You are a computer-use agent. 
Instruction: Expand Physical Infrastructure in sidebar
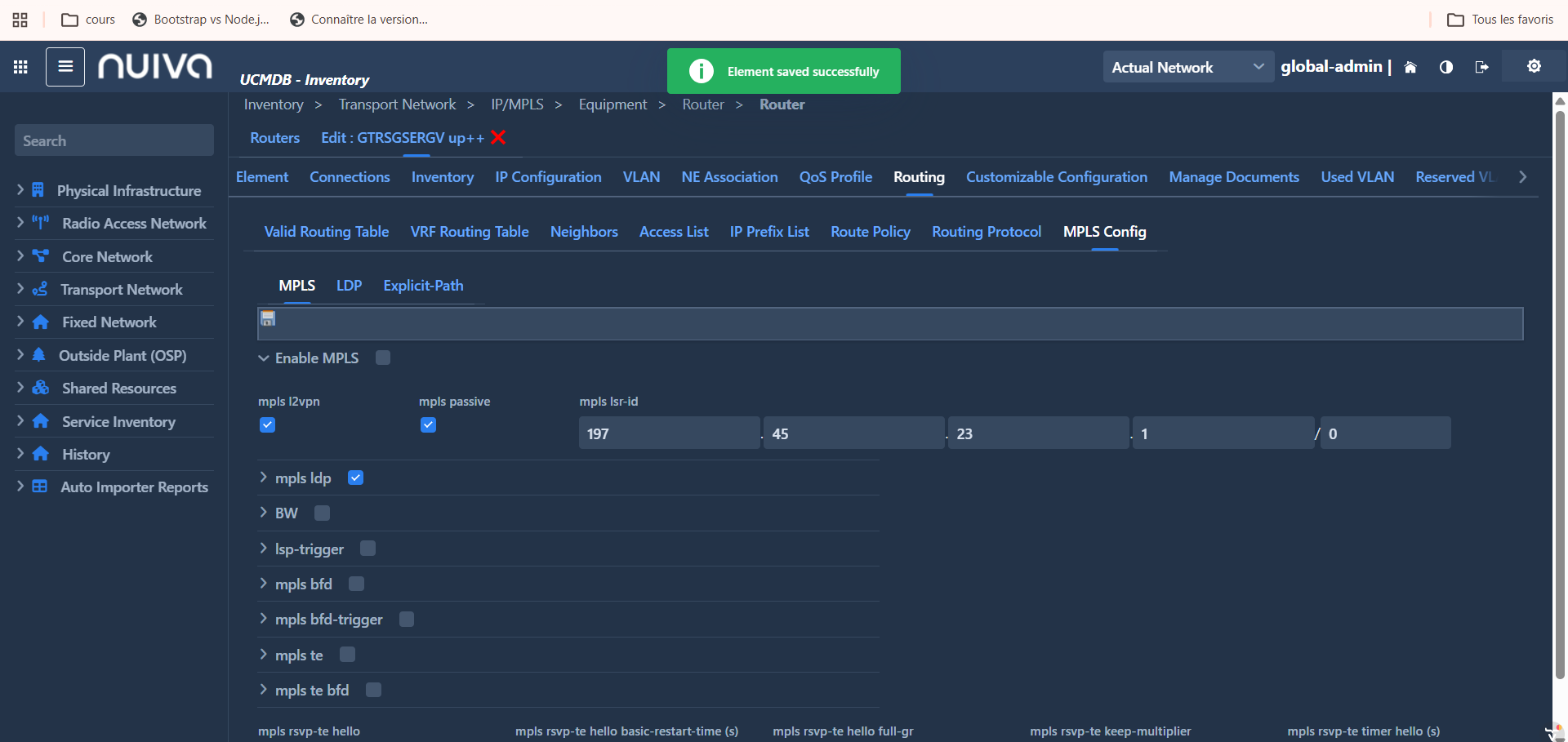tap(20, 190)
